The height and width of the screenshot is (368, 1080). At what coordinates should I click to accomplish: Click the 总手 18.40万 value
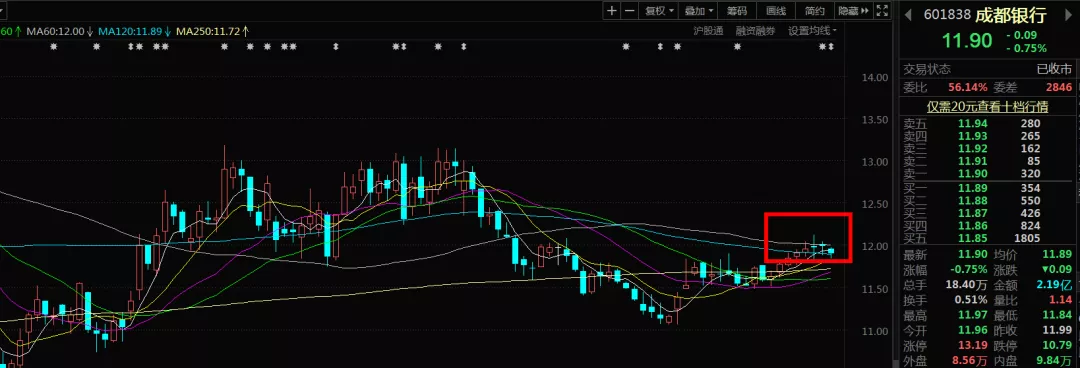tap(966, 286)
